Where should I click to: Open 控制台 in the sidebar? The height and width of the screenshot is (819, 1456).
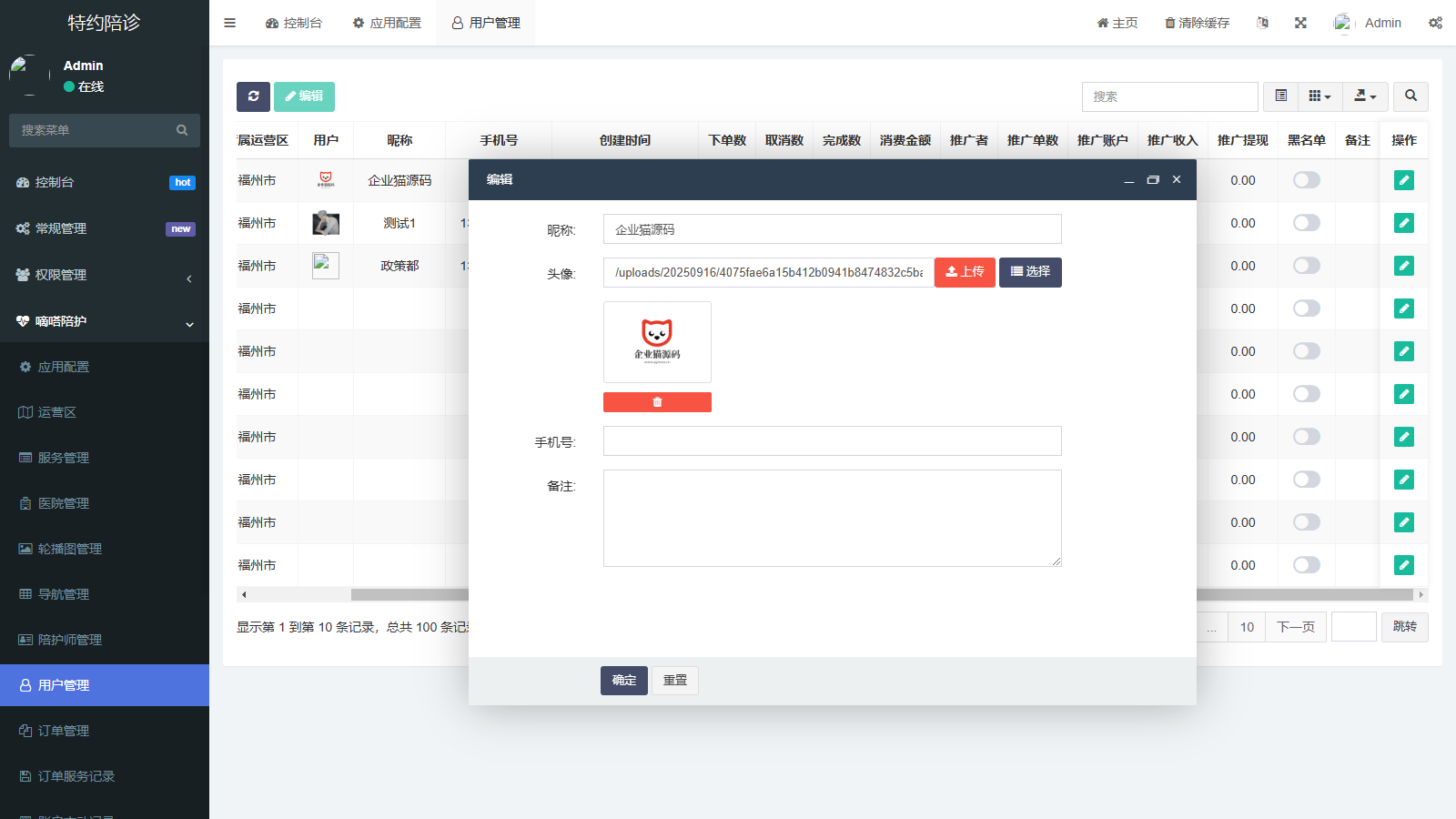pos(105,182)
